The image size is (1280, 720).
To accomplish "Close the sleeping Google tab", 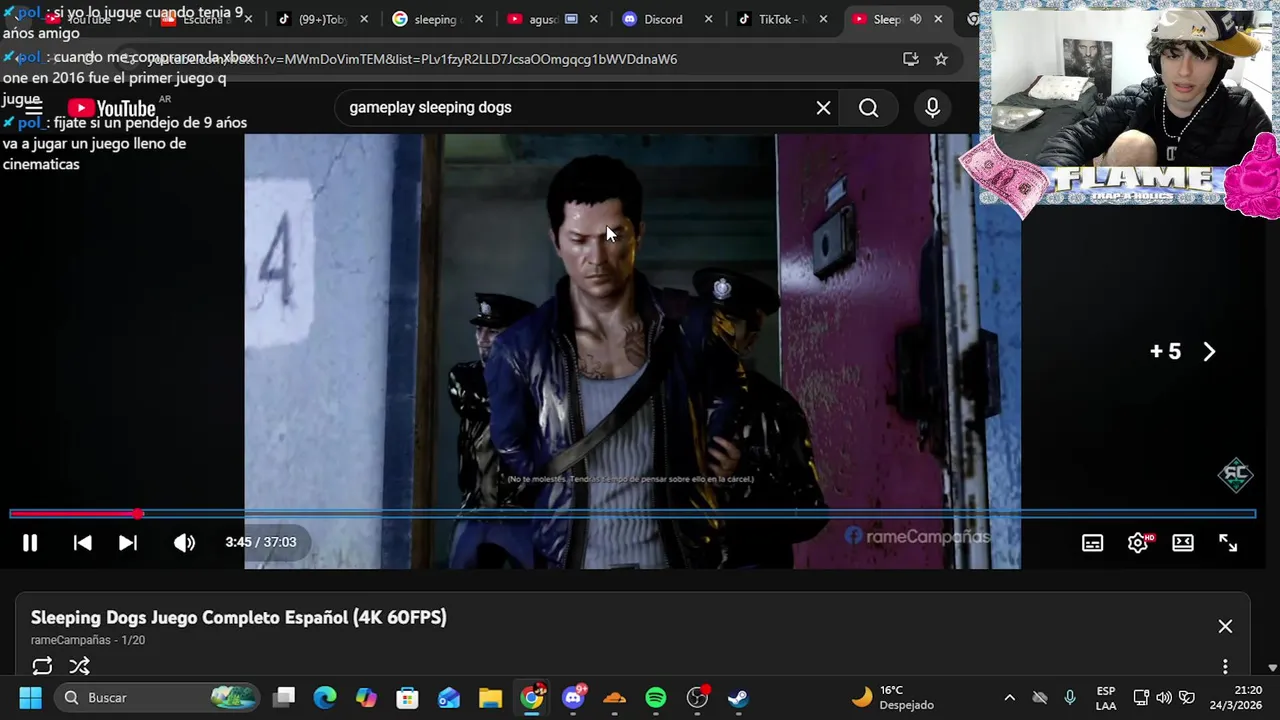I will (x=479, y=19).
